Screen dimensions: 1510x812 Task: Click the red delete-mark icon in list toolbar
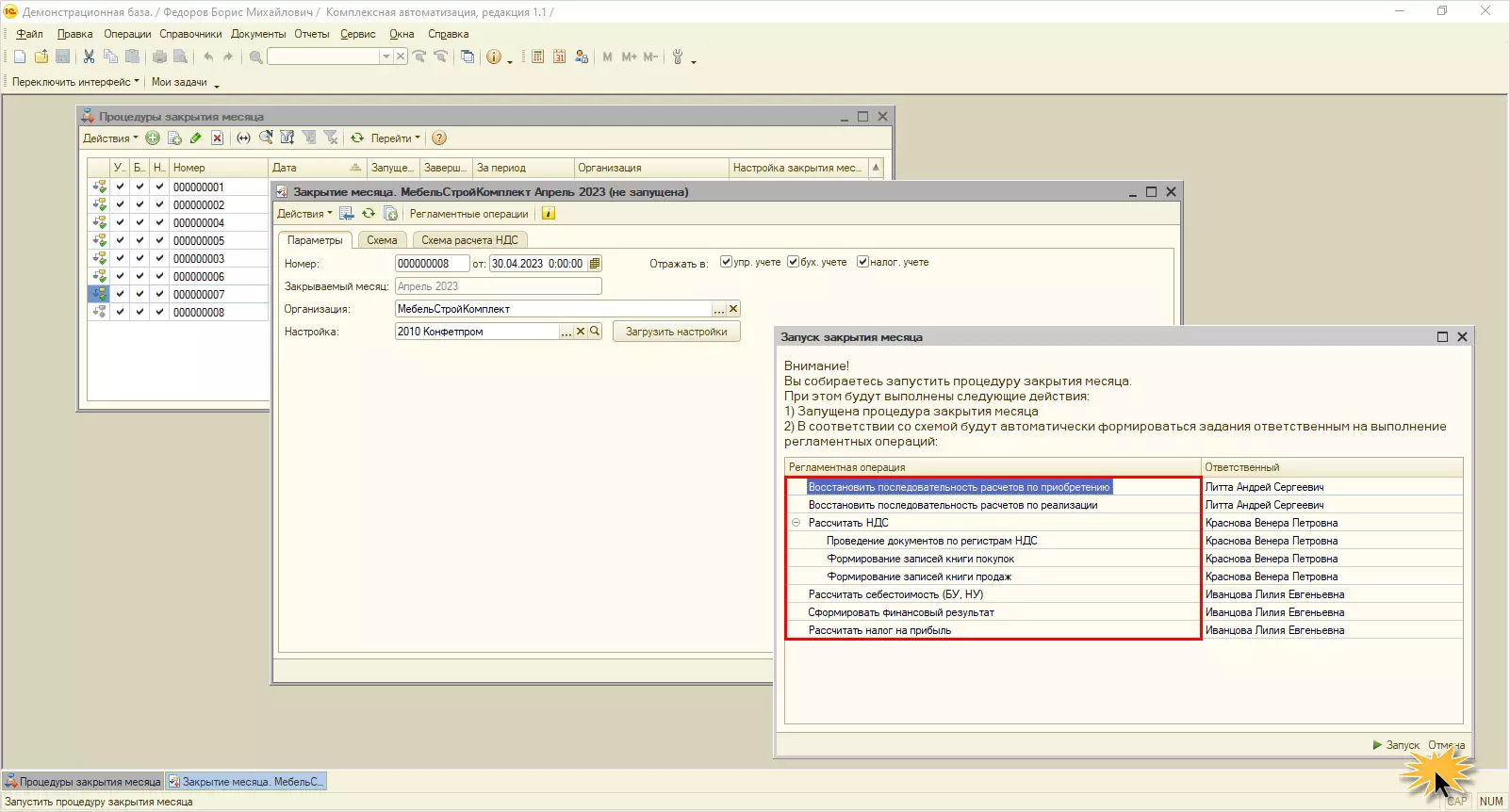[x=217, y=138]
